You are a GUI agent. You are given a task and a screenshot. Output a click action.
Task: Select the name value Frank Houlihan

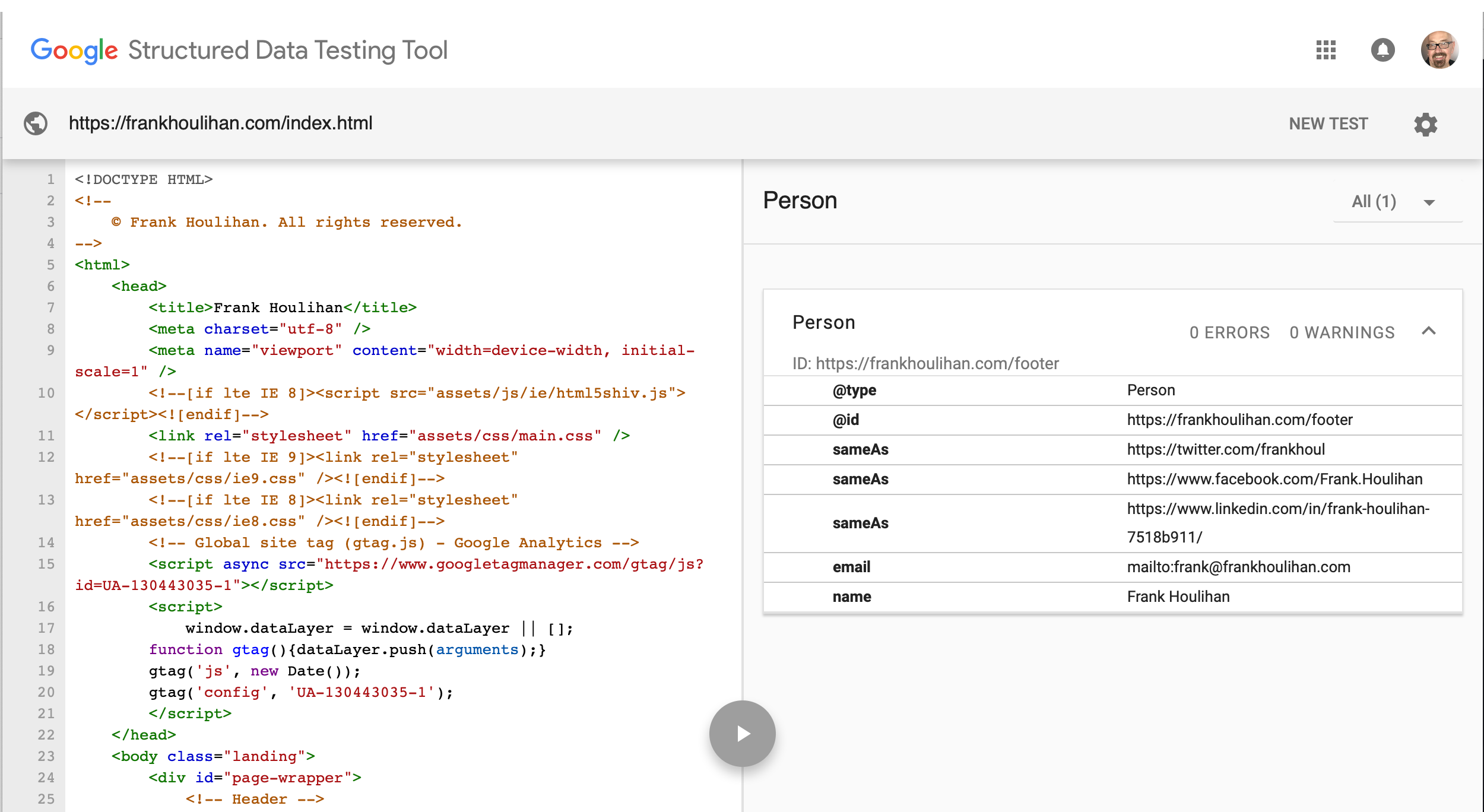(1178, 597)
